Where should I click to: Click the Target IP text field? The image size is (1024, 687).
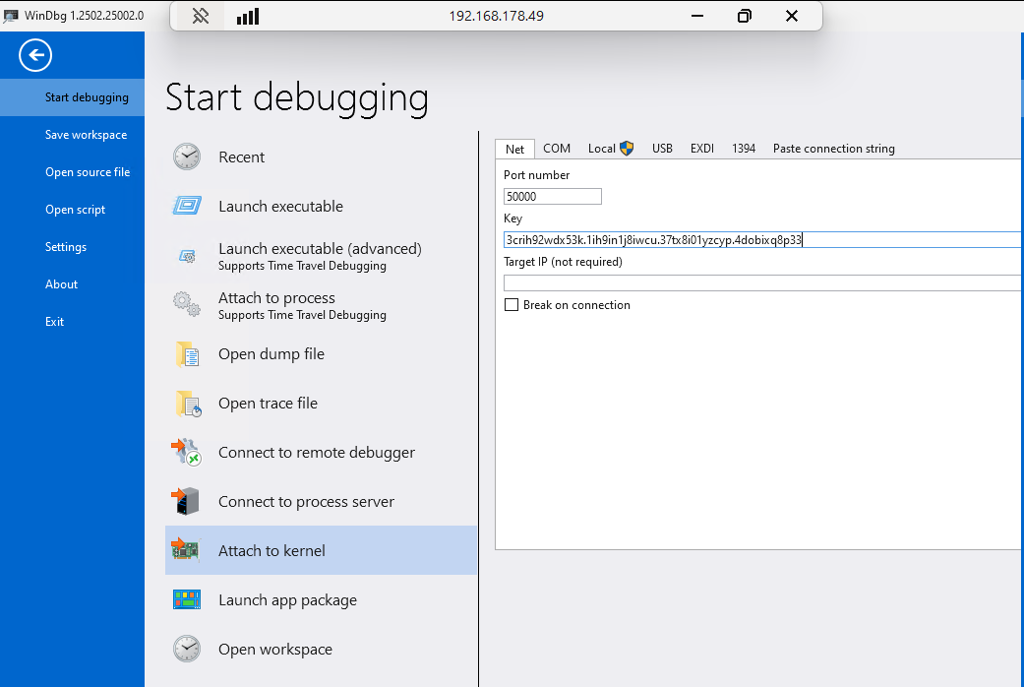click(x=760, y=283)
